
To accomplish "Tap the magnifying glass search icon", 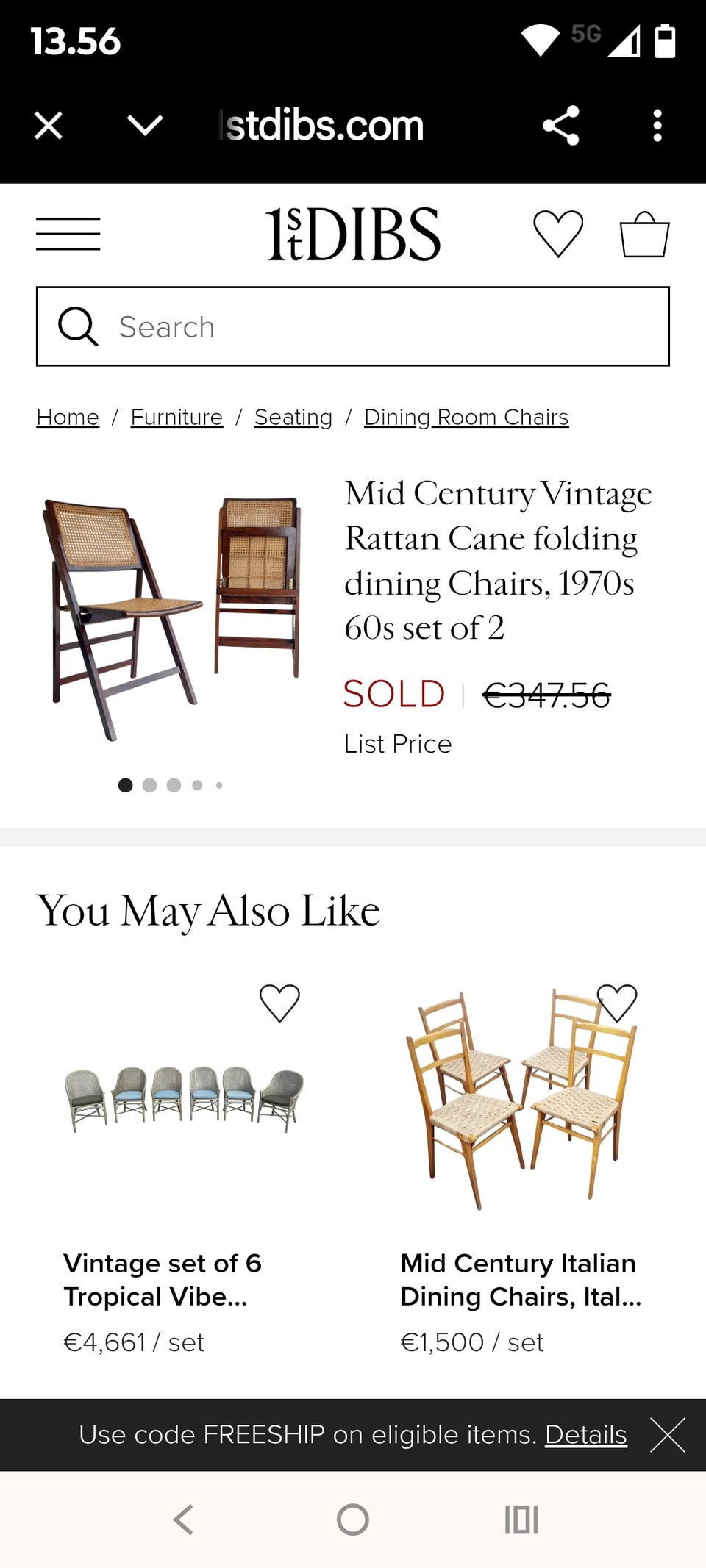I will [78, 326].
